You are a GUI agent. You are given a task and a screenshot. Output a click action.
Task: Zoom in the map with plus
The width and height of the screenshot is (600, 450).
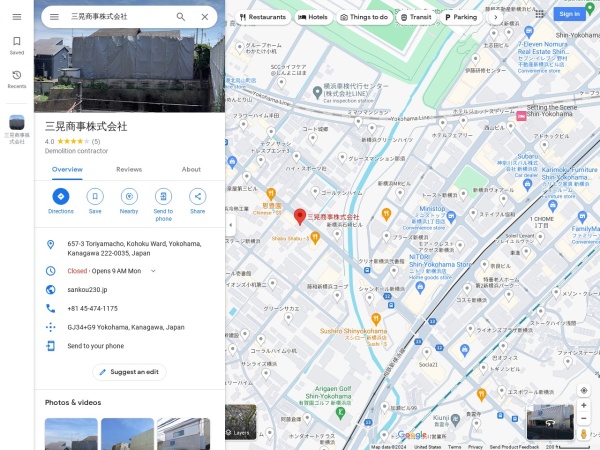tap(584, 405)
